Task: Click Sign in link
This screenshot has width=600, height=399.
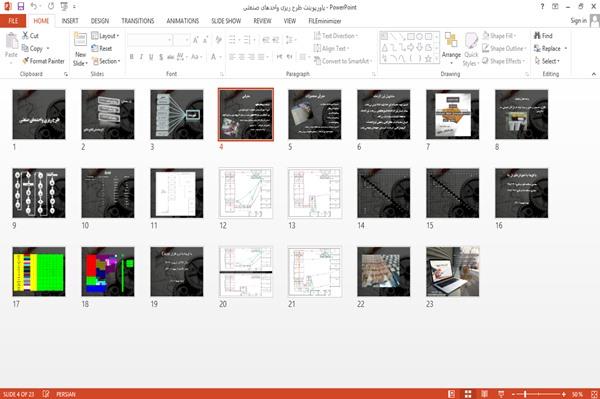Action: point(578,20)
